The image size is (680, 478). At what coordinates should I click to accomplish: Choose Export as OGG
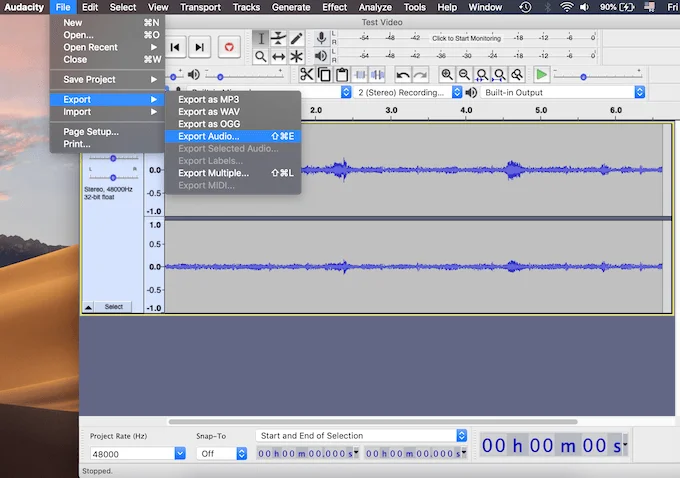[233, 124]
